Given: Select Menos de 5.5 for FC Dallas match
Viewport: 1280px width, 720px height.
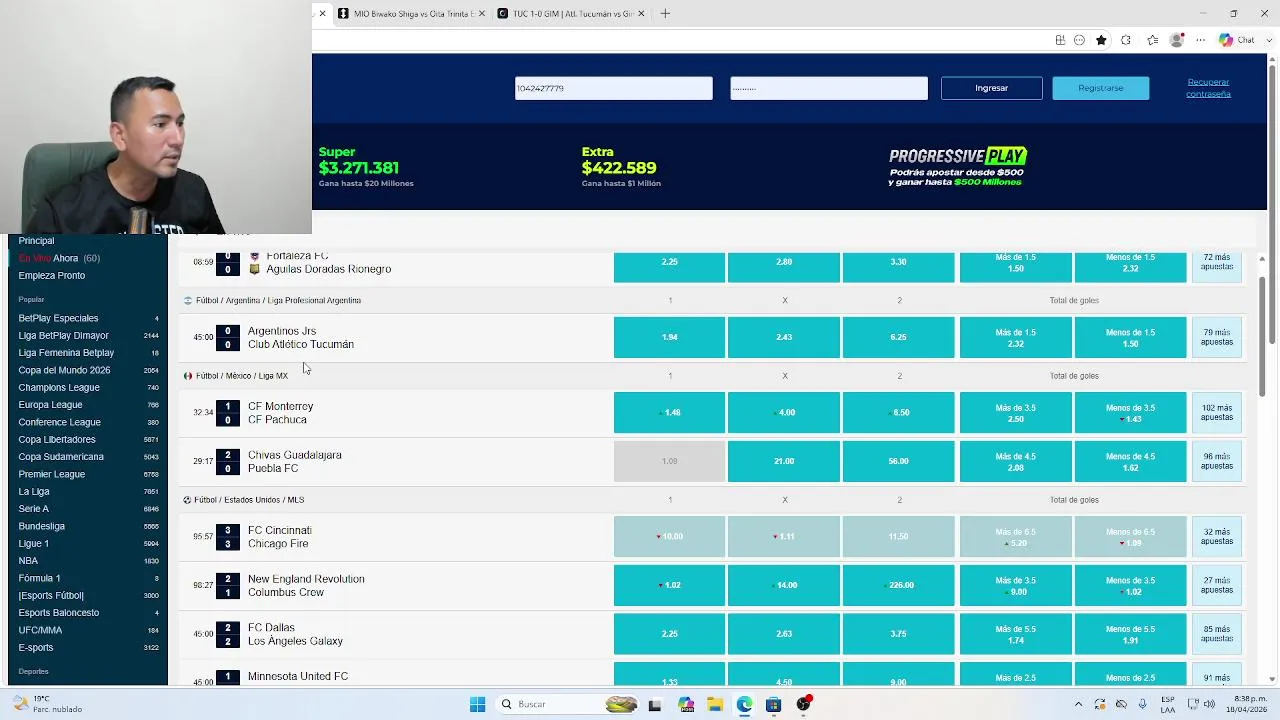Looking at the screenshot, I should [1131, 633].
